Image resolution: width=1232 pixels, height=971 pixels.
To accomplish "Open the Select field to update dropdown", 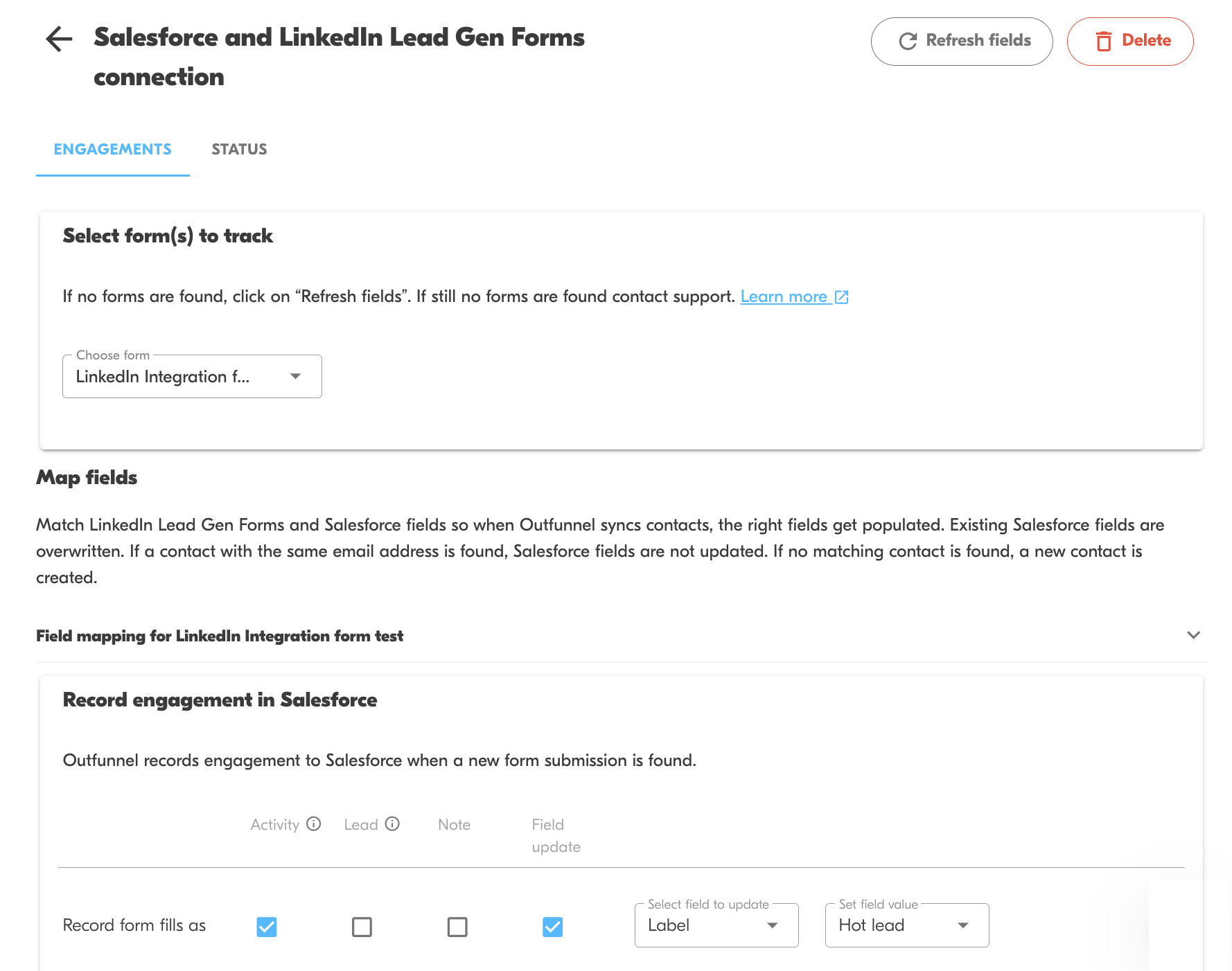I will click(x=716, y=925).
